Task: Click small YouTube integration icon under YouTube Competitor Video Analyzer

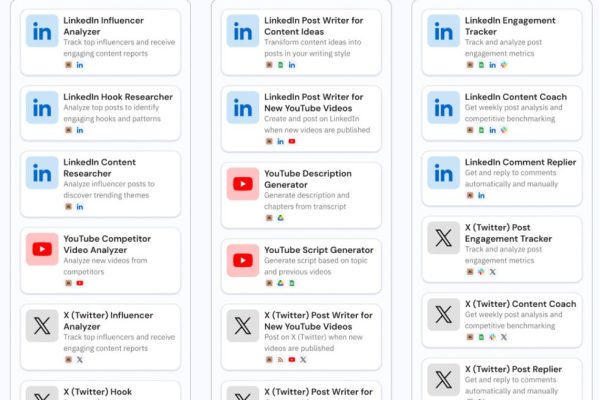Action: 80,283
